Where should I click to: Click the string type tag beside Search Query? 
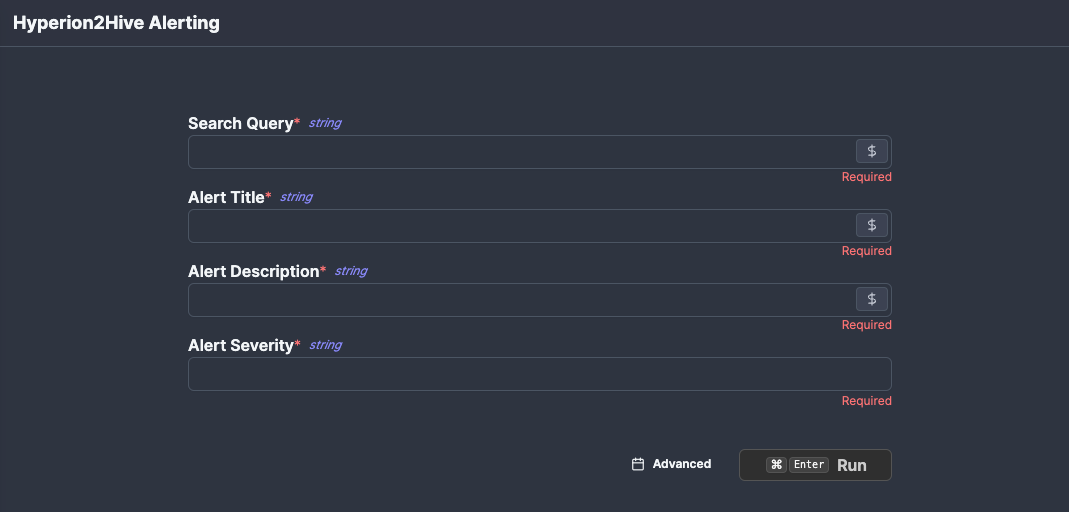point(325,123)
